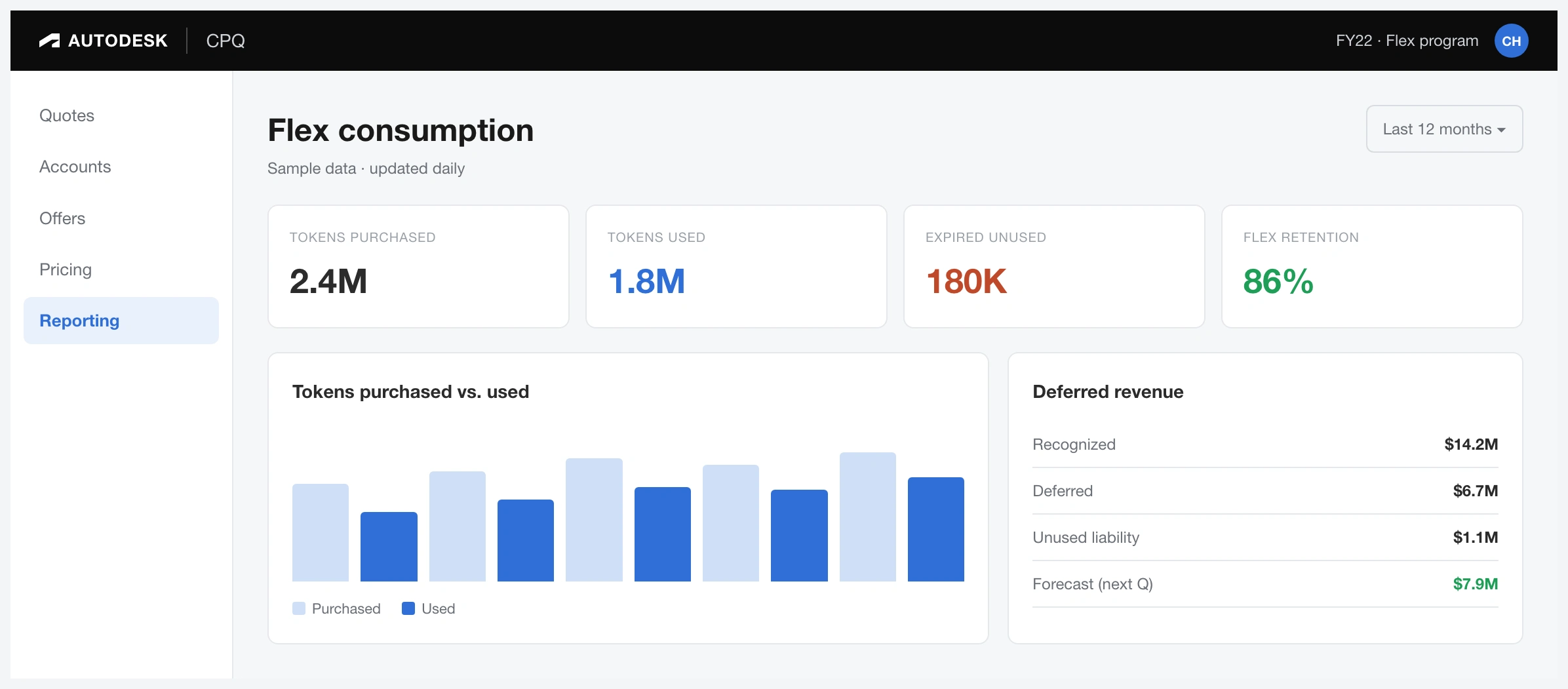
Task: Select the Reporting sidebar item
Action: [x=121, y=321]
